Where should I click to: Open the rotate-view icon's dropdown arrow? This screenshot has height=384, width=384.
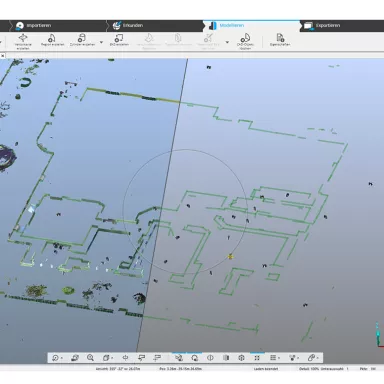(x=62, y=358)
